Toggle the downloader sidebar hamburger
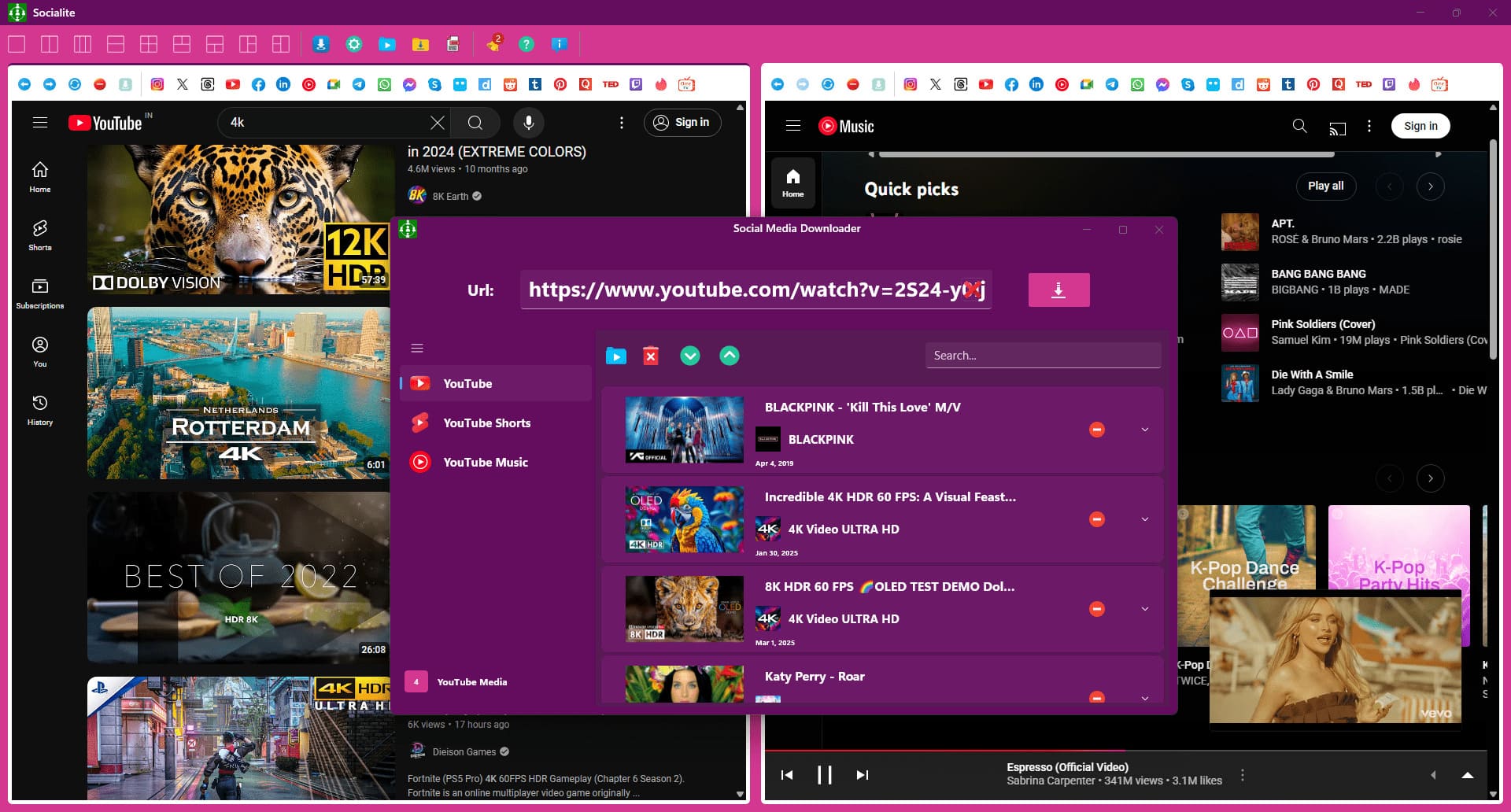 [417, 348]
